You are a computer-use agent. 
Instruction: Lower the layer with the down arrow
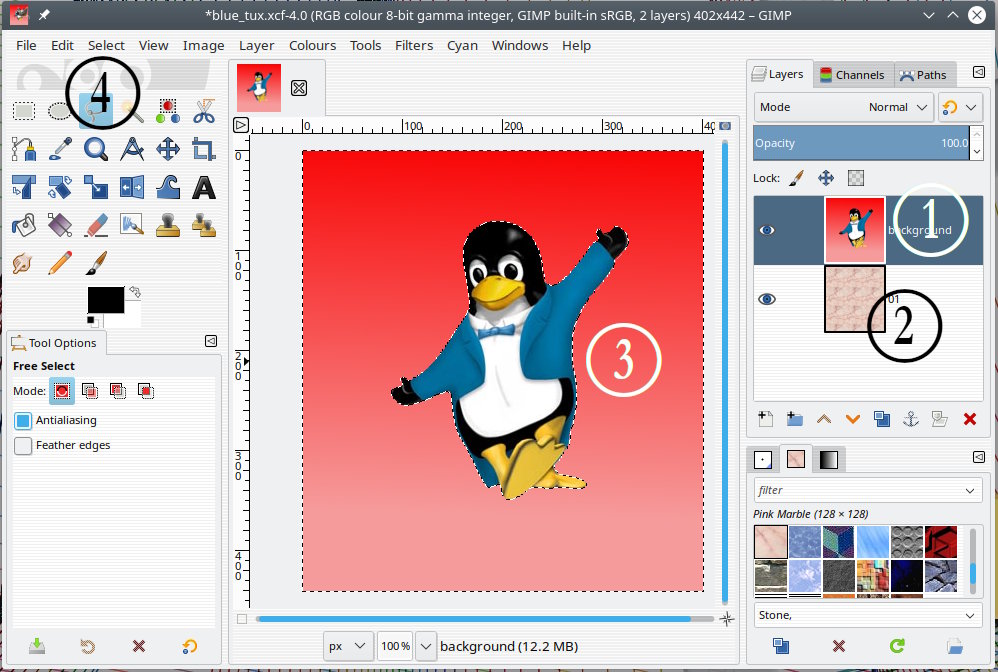point(853,419)
